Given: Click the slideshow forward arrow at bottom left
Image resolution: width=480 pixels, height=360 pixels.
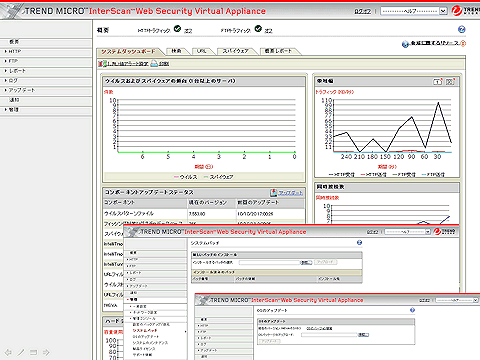Looking at the screenshot, I should [46, 352].
